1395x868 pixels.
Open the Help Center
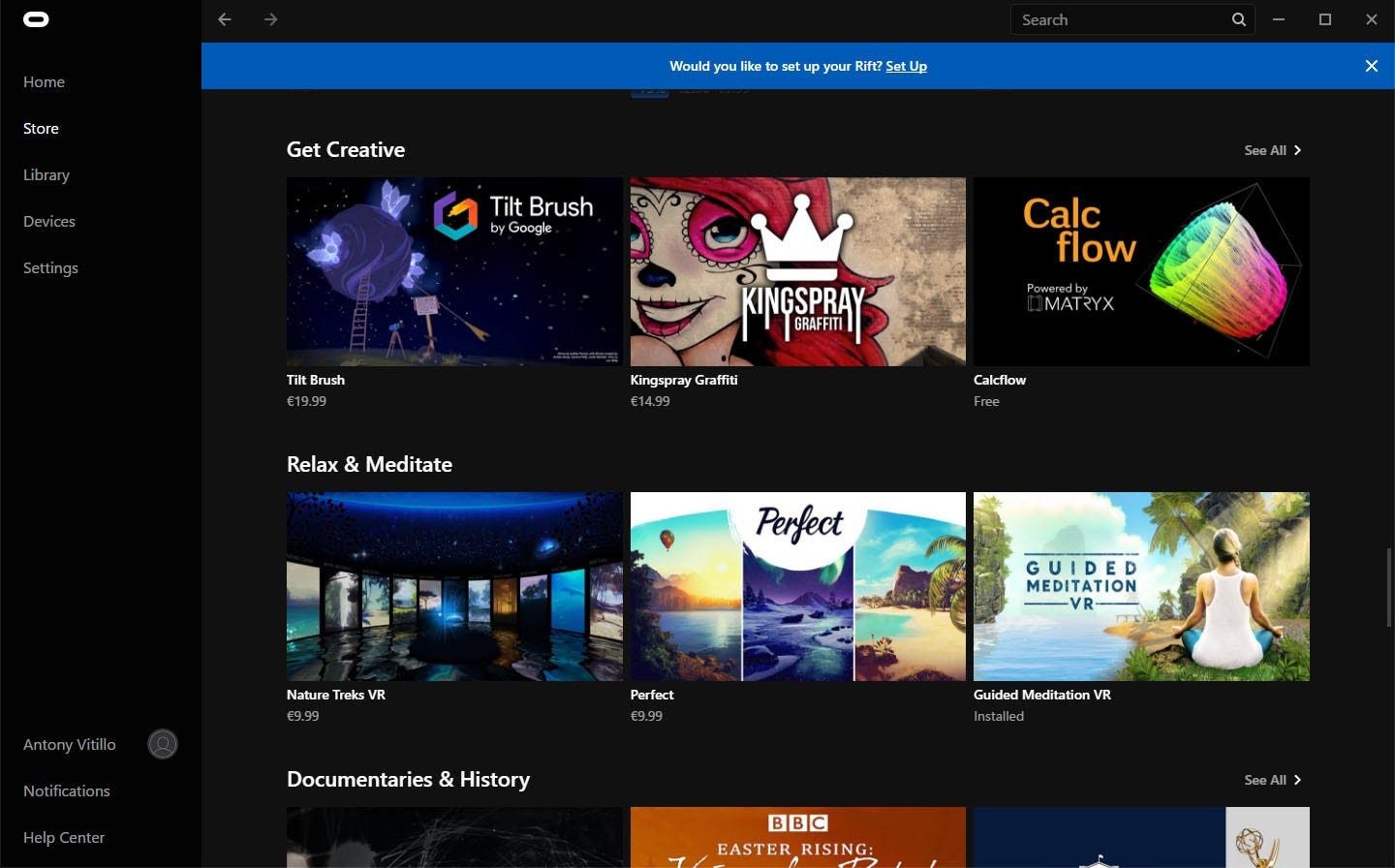pyautogui.click(x=64, y=838)
